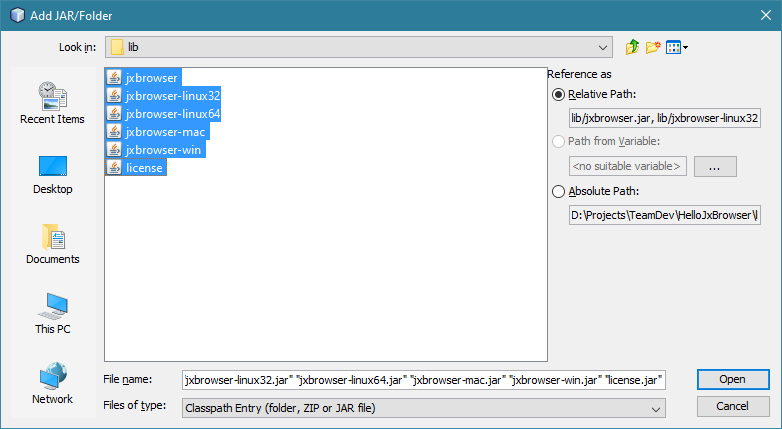Click the Add JAR/Folder title icon
This screenshot has width=782, height=429.
(17, 15)
